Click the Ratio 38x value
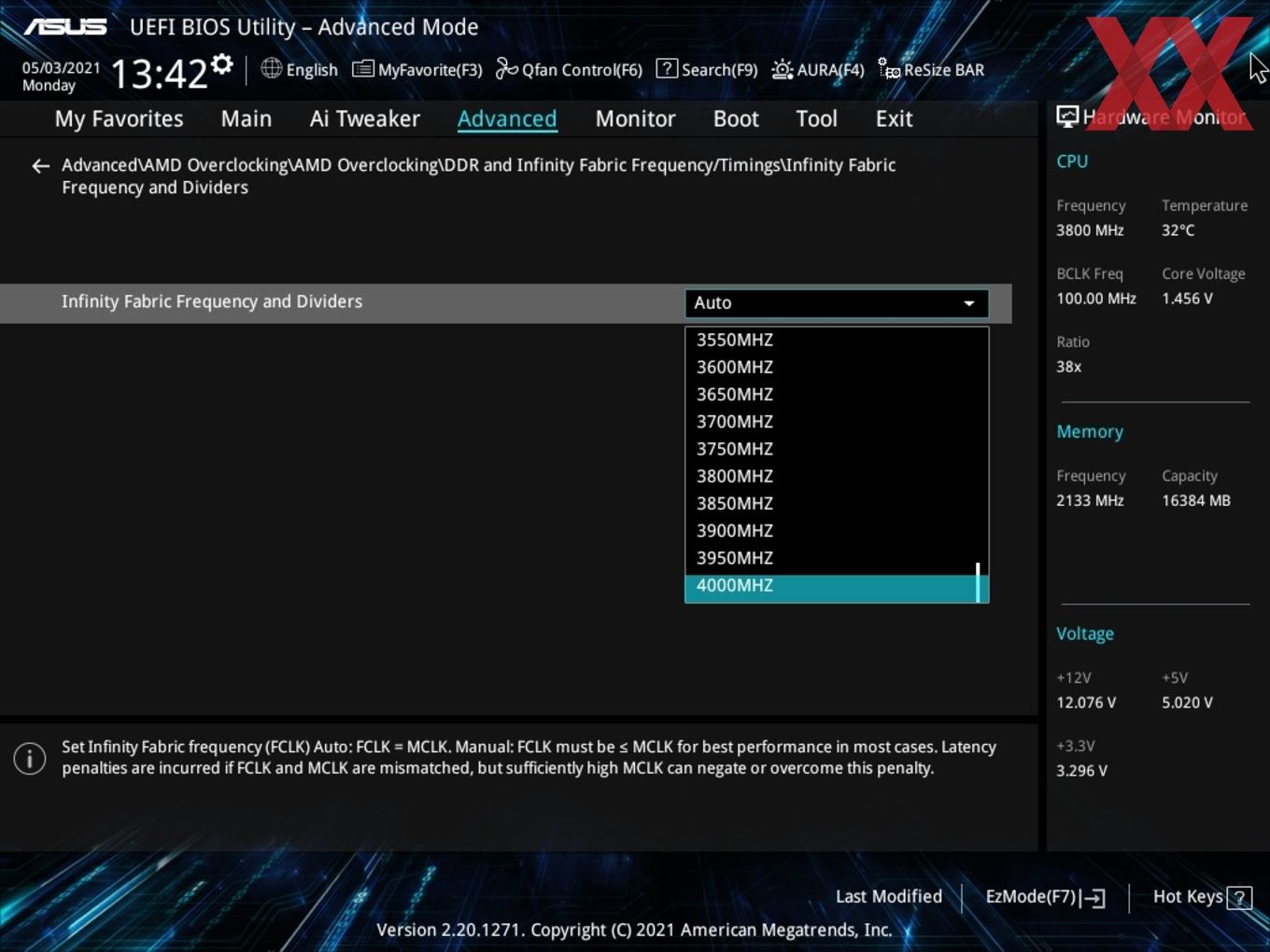This screenshot has width=1270, height=952. pyautogui.click(x=1068, y=367)
